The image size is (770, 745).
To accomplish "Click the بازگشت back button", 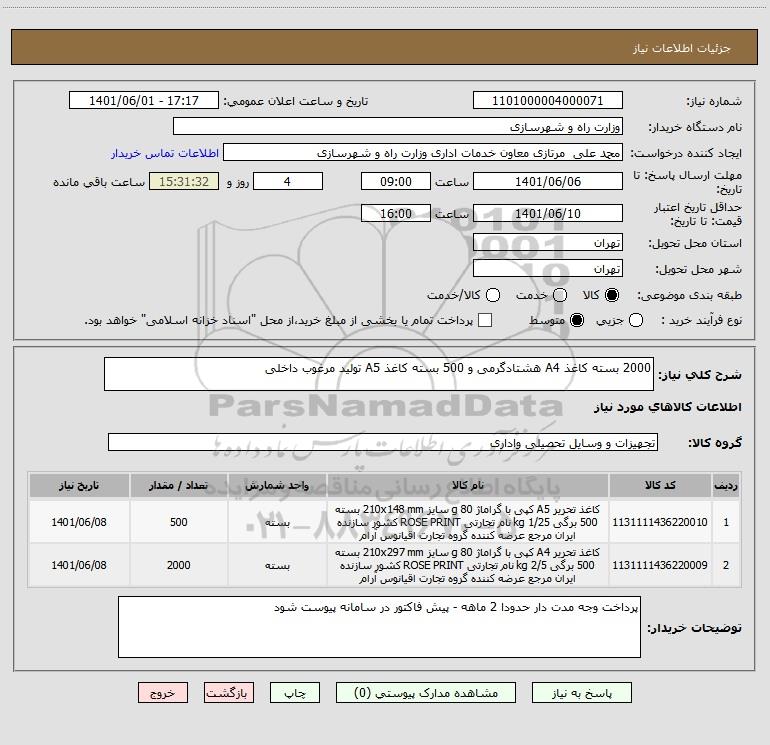I will tap(229, 692).
